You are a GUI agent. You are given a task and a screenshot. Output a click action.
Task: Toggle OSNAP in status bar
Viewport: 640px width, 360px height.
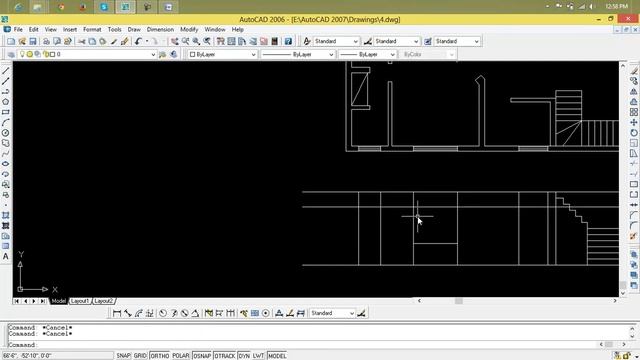click(202, 356)
